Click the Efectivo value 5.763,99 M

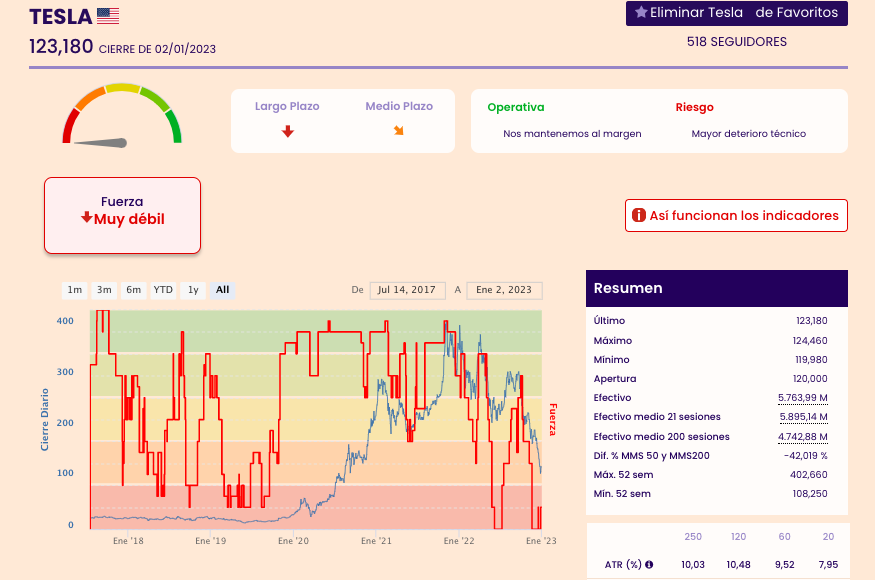pyautogui.click(x=802, y=398)
